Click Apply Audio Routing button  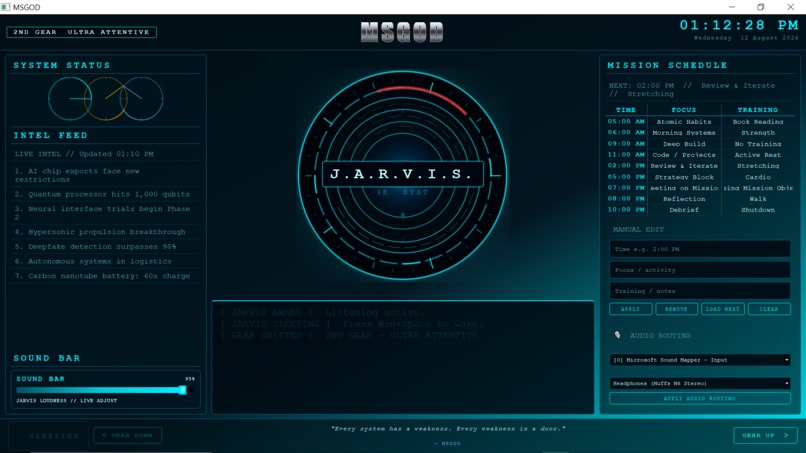coord(700,398)
